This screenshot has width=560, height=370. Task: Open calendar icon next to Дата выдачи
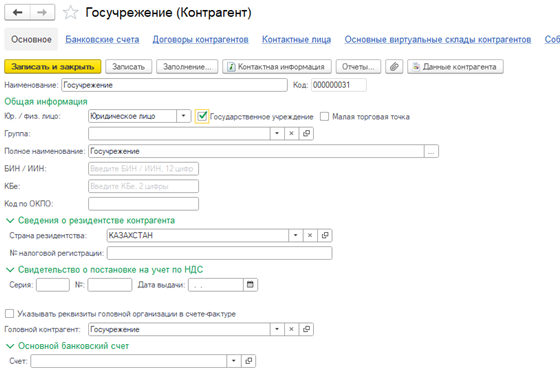pyautogui.click(x=250, y=285)
